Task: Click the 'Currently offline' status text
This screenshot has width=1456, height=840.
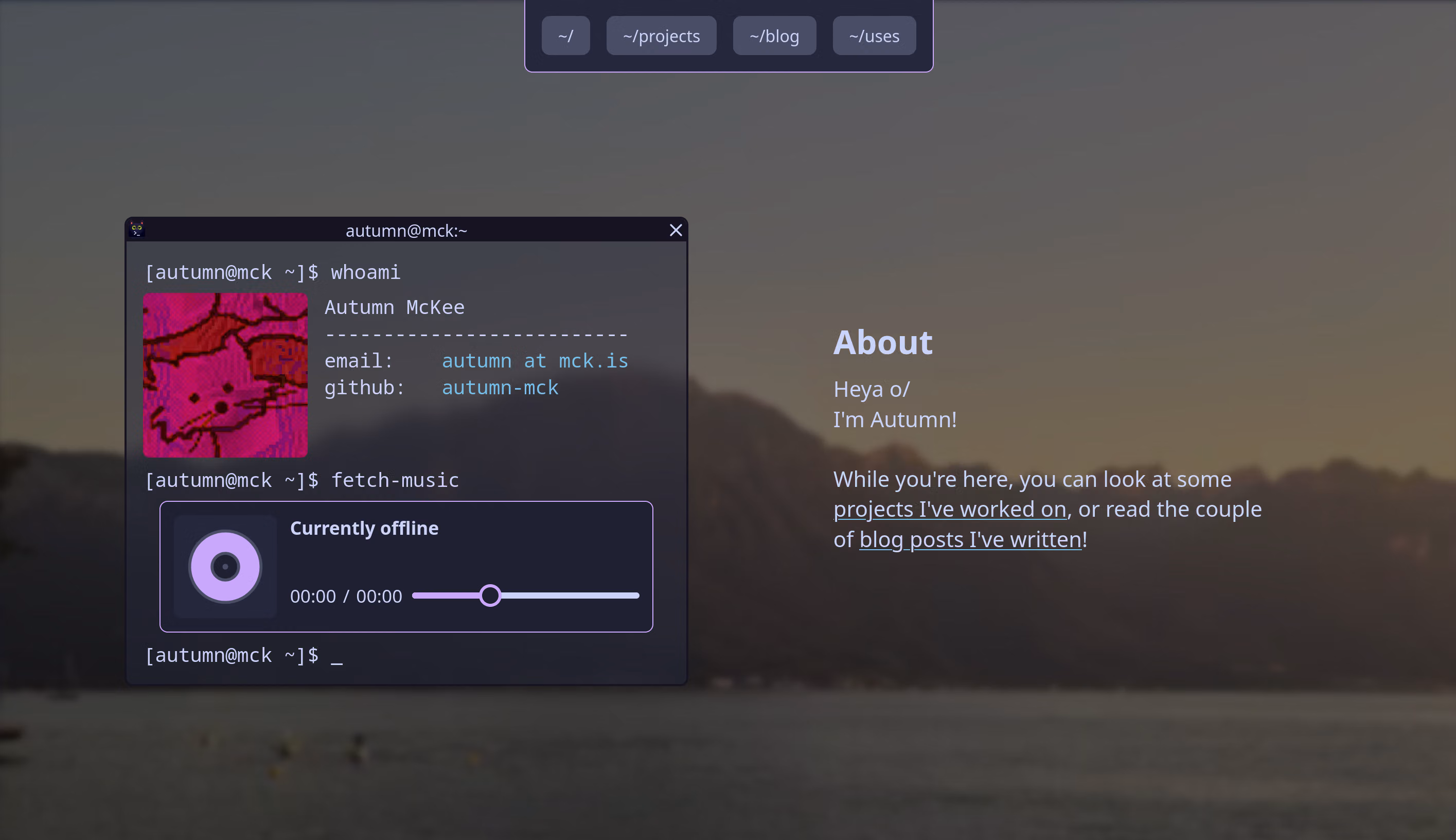Action: pyautogui.click(x=364, y=528)
